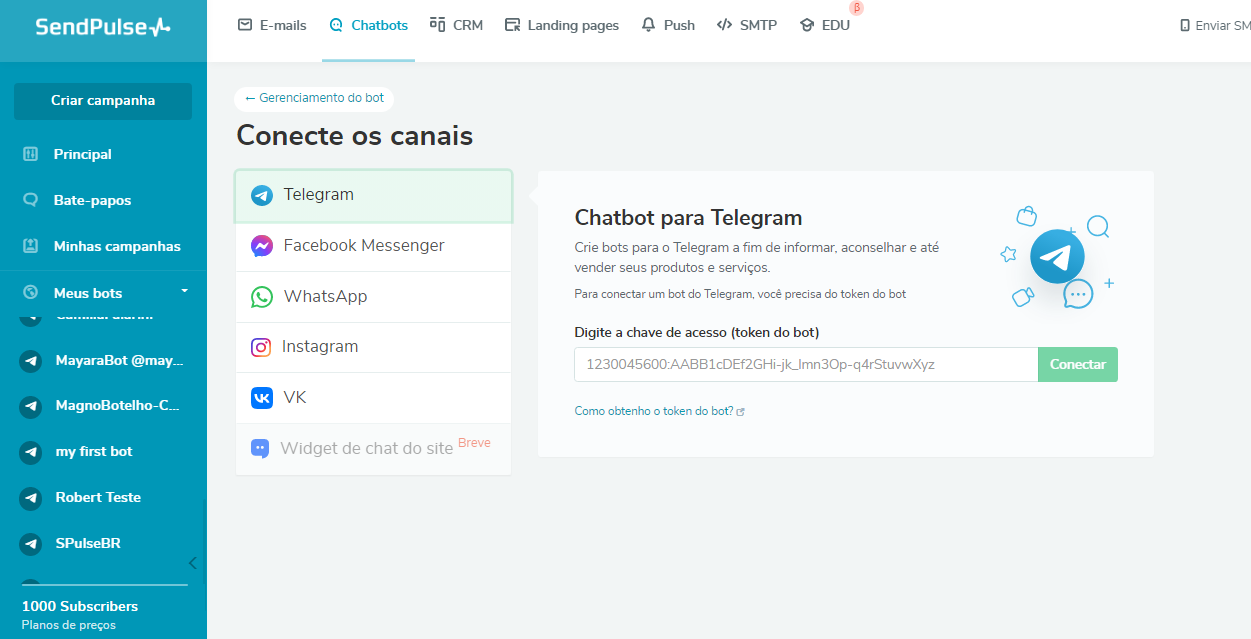The width and height of the screenshot is (1251, 639).
Task: Click the Telegram icon beside MayaraBot
Action: coord(30,361)
